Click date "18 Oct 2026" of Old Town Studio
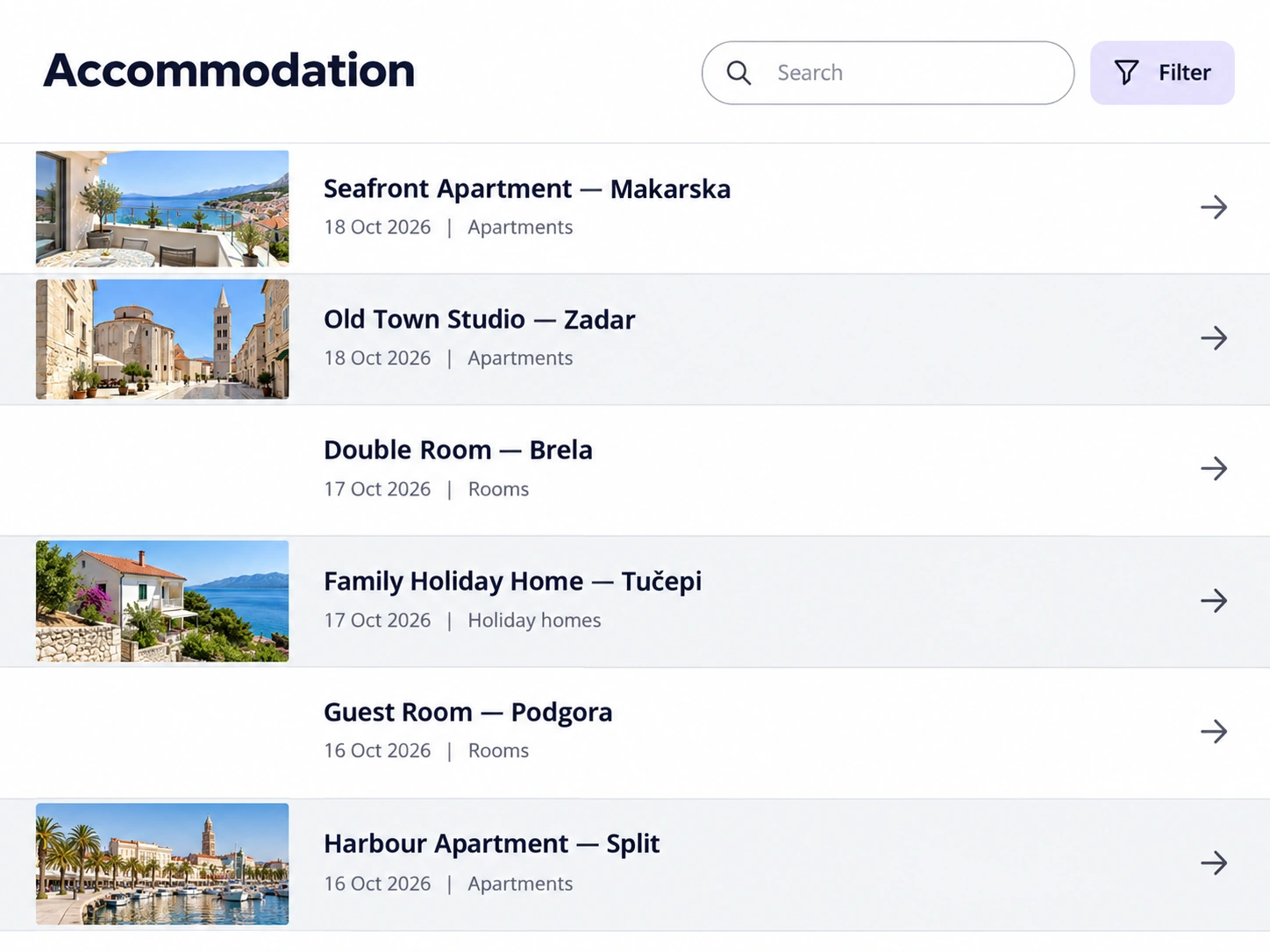 coord(377,358)
